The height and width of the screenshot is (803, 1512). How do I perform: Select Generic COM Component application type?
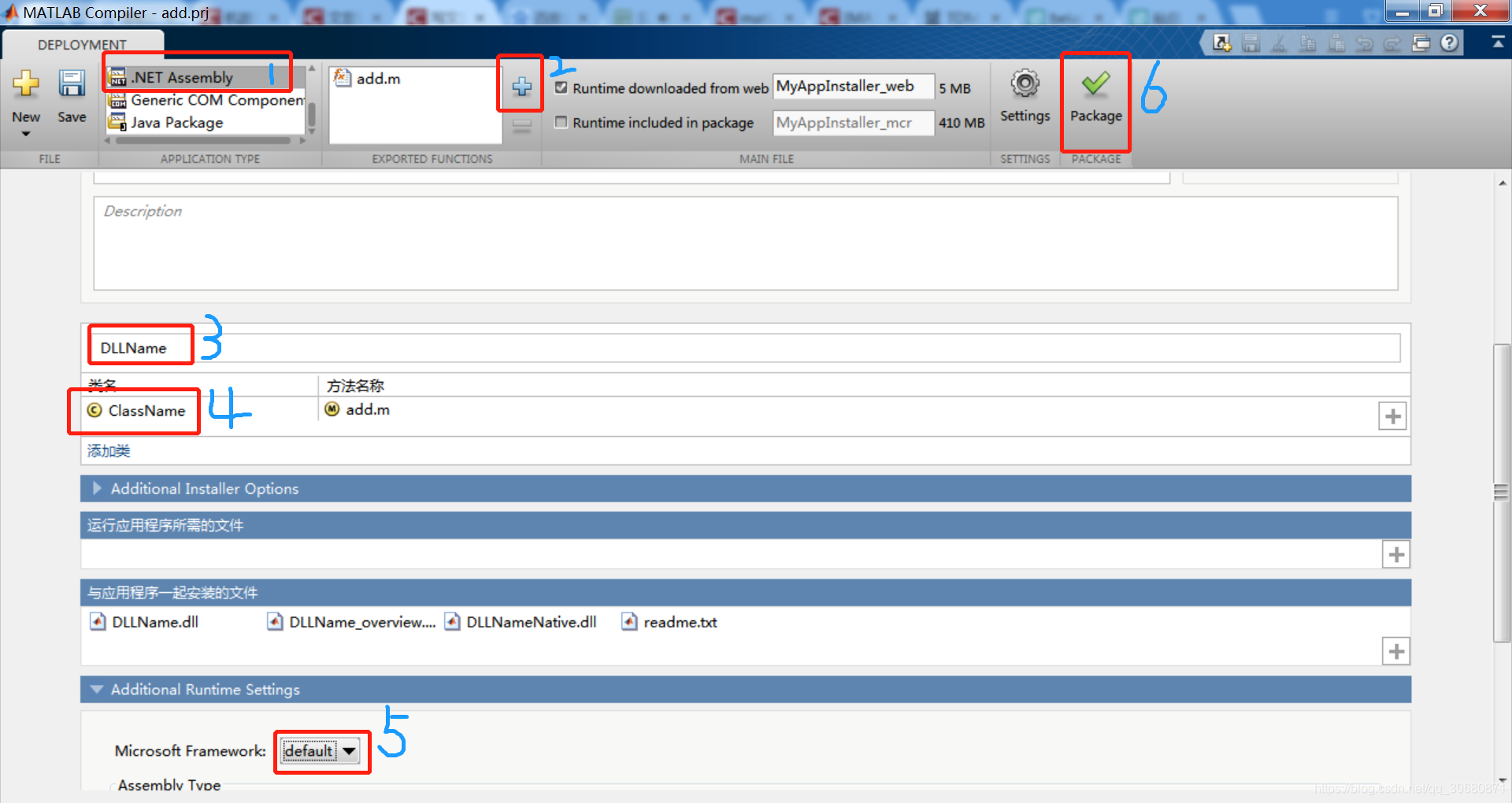[x=205, y=100]
